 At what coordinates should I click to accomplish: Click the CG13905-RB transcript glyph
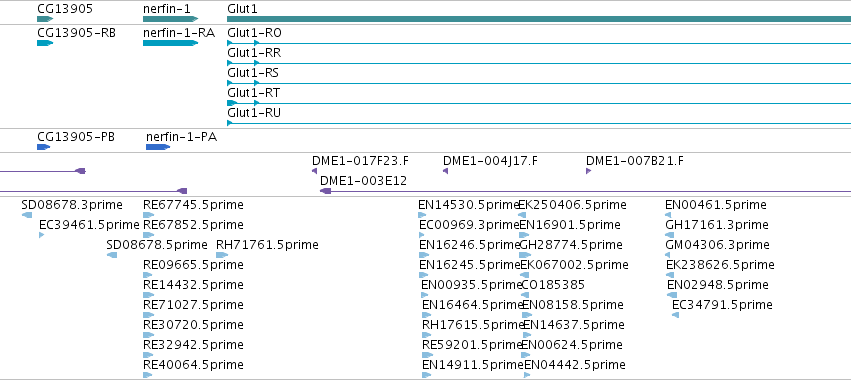tap(46, 43)
